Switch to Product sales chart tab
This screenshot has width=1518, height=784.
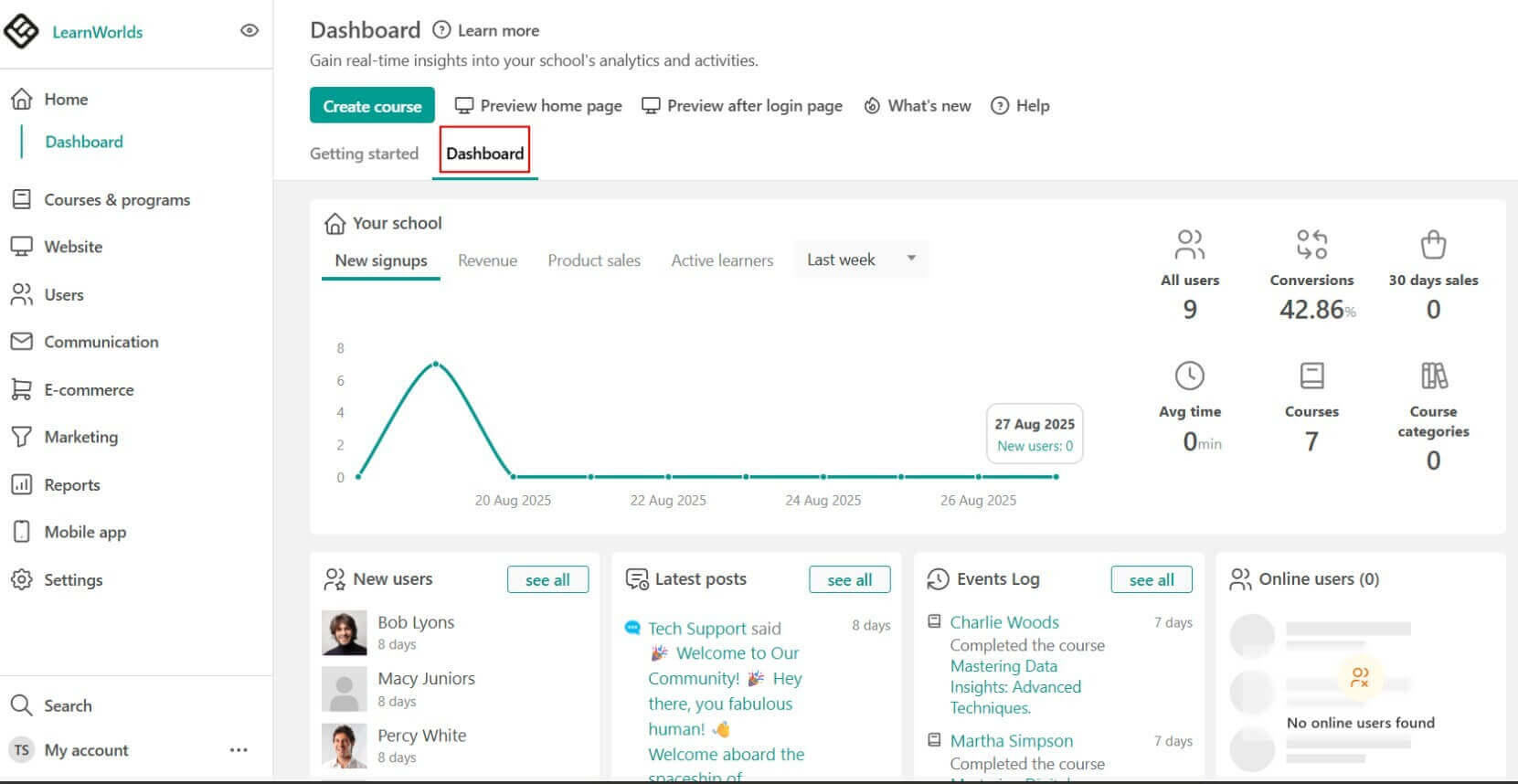coord(594,260)
